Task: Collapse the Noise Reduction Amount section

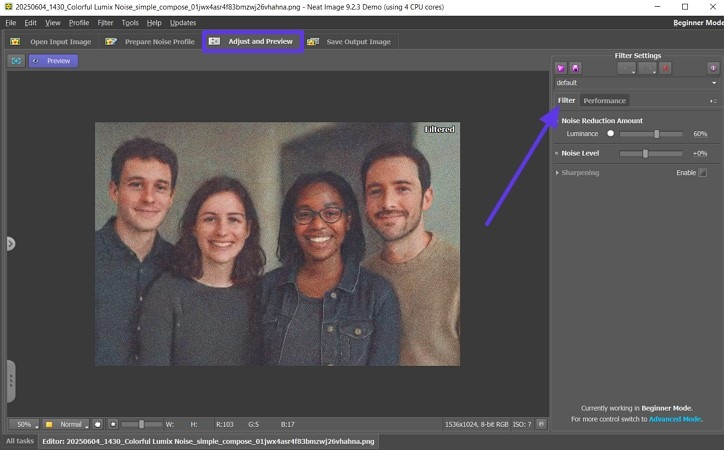Action: [557, 120]
